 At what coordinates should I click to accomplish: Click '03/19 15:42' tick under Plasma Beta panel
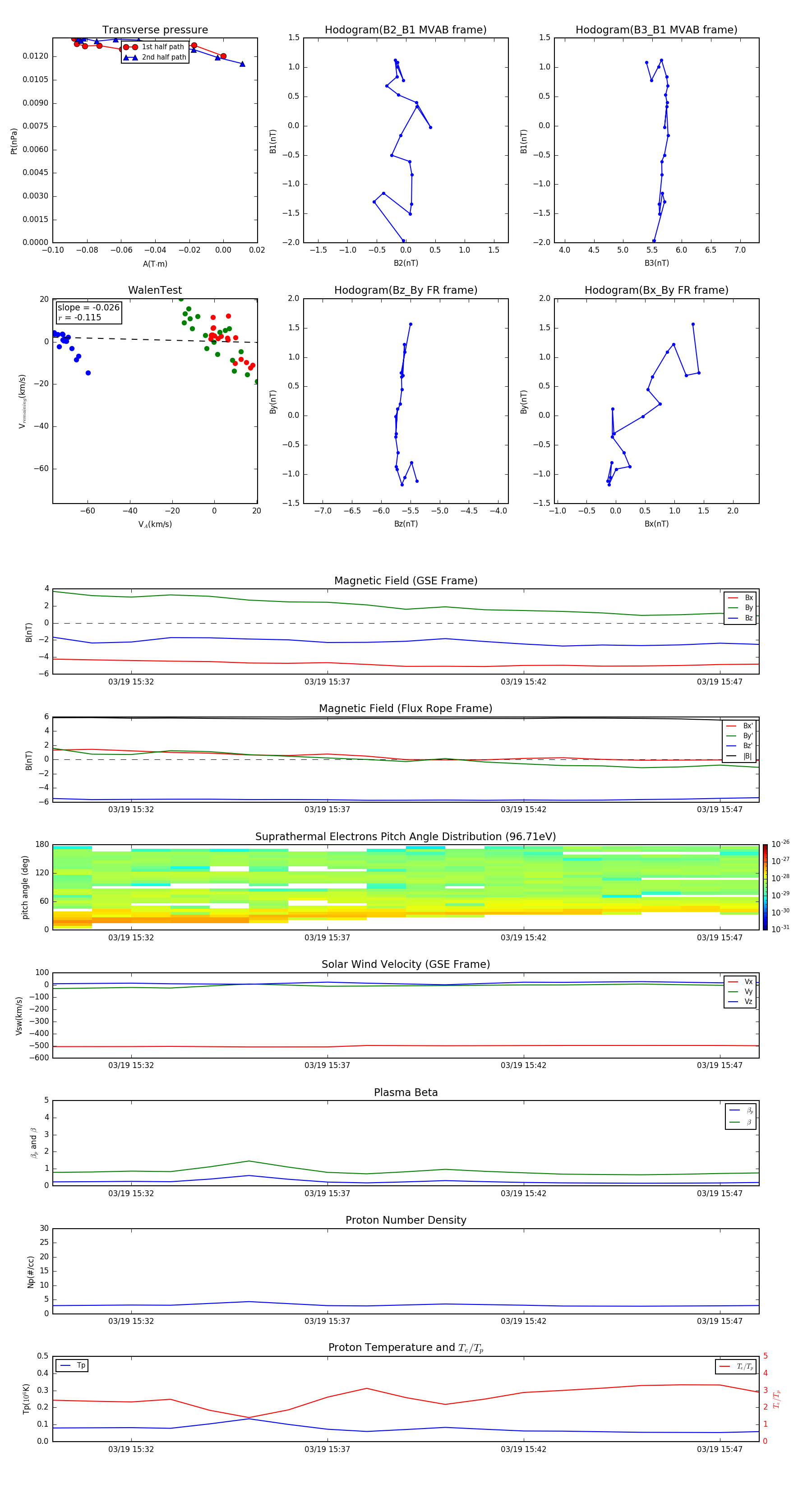coord(524,1193)
